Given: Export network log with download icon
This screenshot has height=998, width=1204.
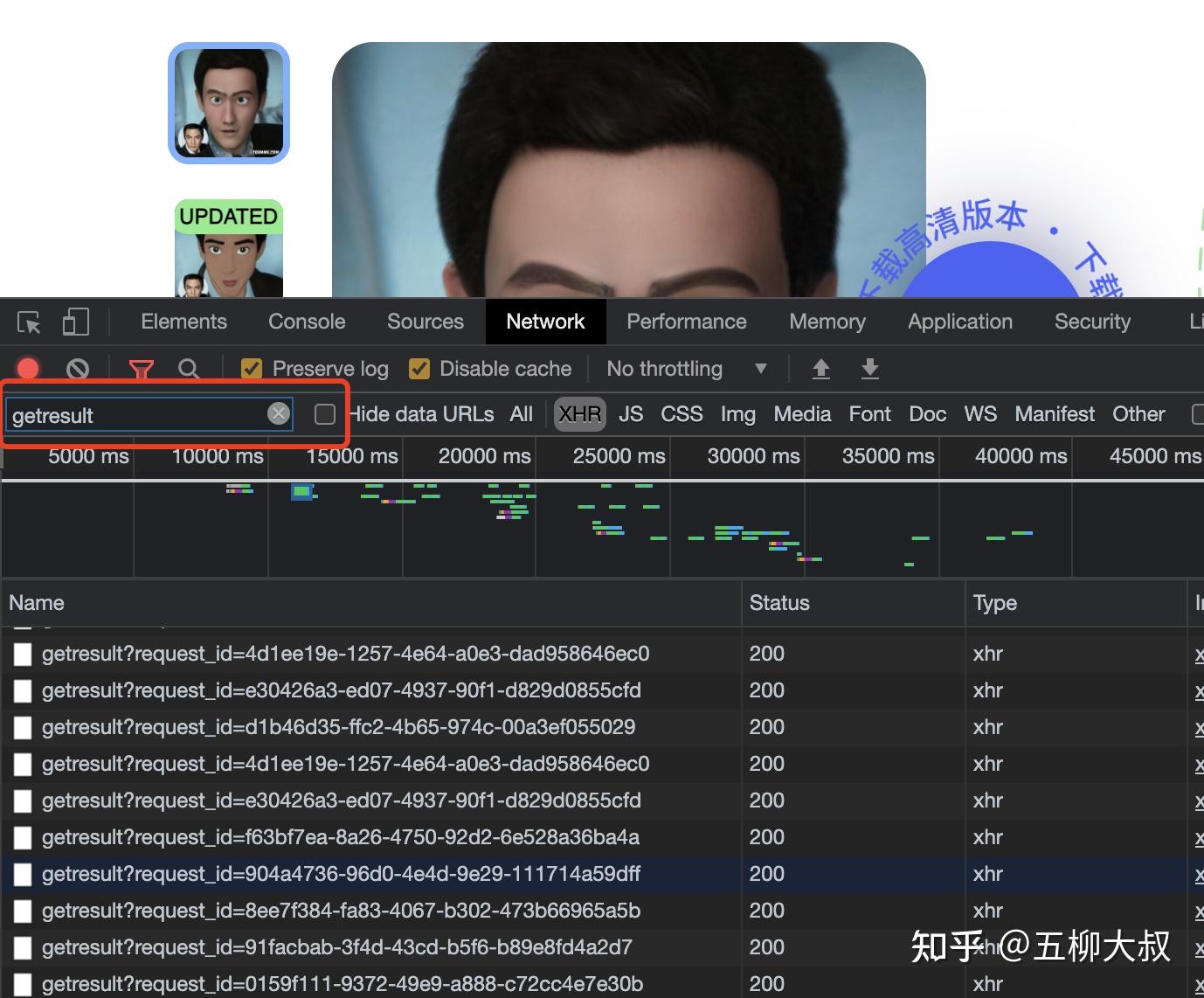Looking at the screenshot, I should click(869, 369).
